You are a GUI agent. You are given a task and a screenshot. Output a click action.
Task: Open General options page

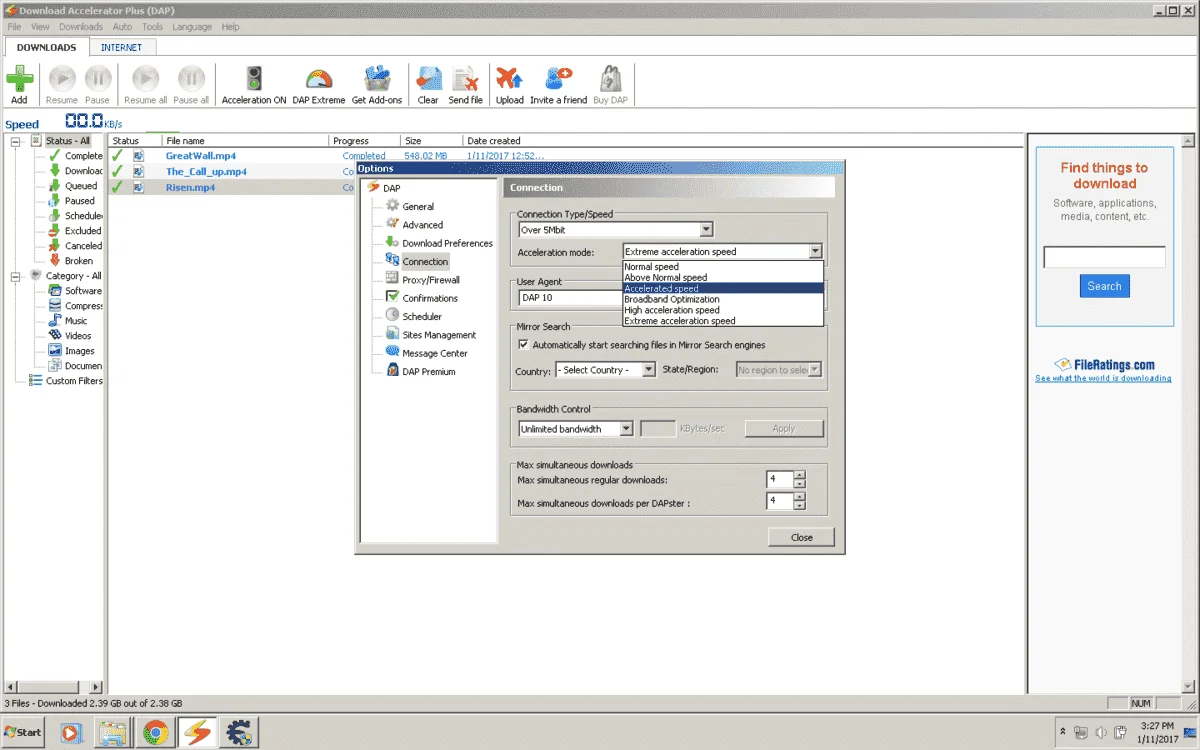pyautogui.click(x=410, y=207)
